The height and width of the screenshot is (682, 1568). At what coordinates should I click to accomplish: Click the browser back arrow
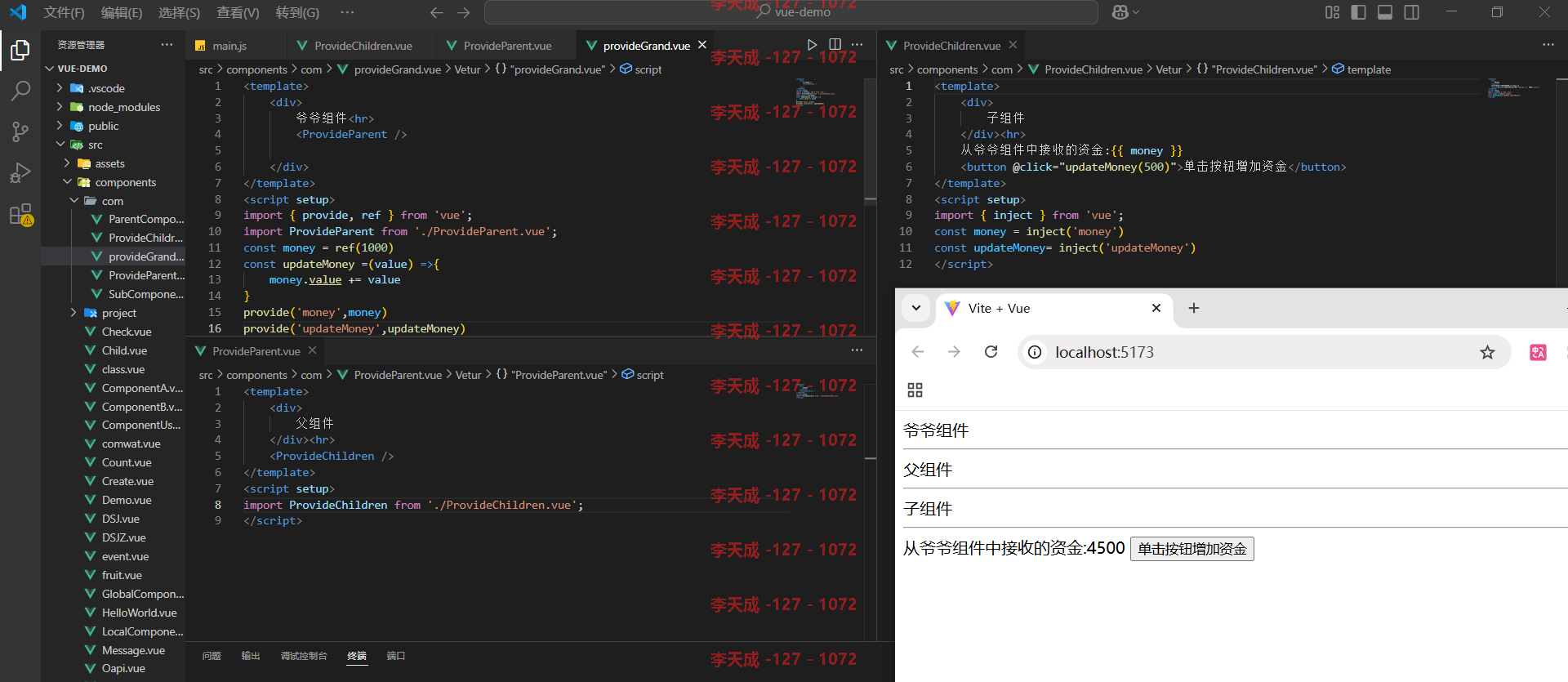coord(918,352)
